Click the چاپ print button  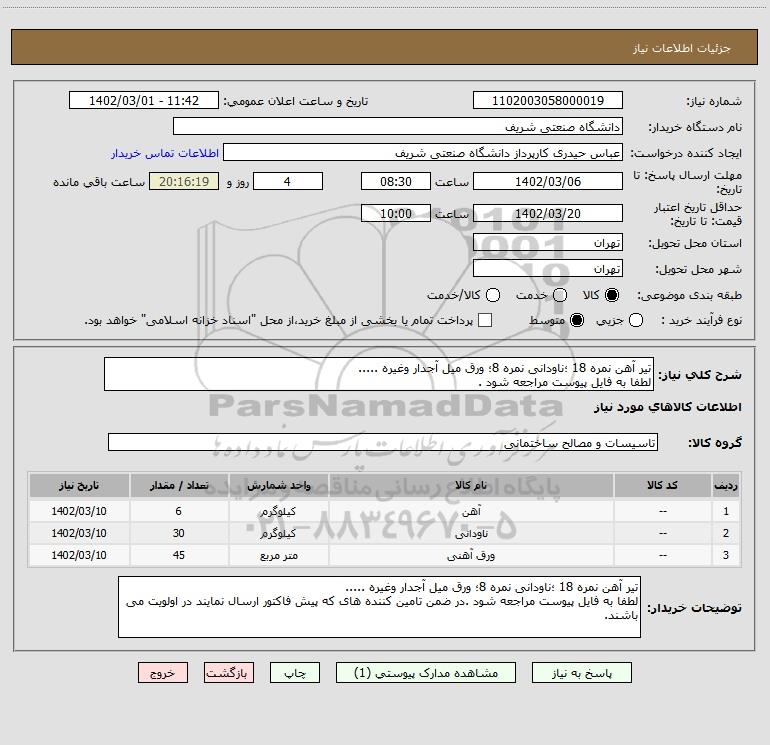295,673
